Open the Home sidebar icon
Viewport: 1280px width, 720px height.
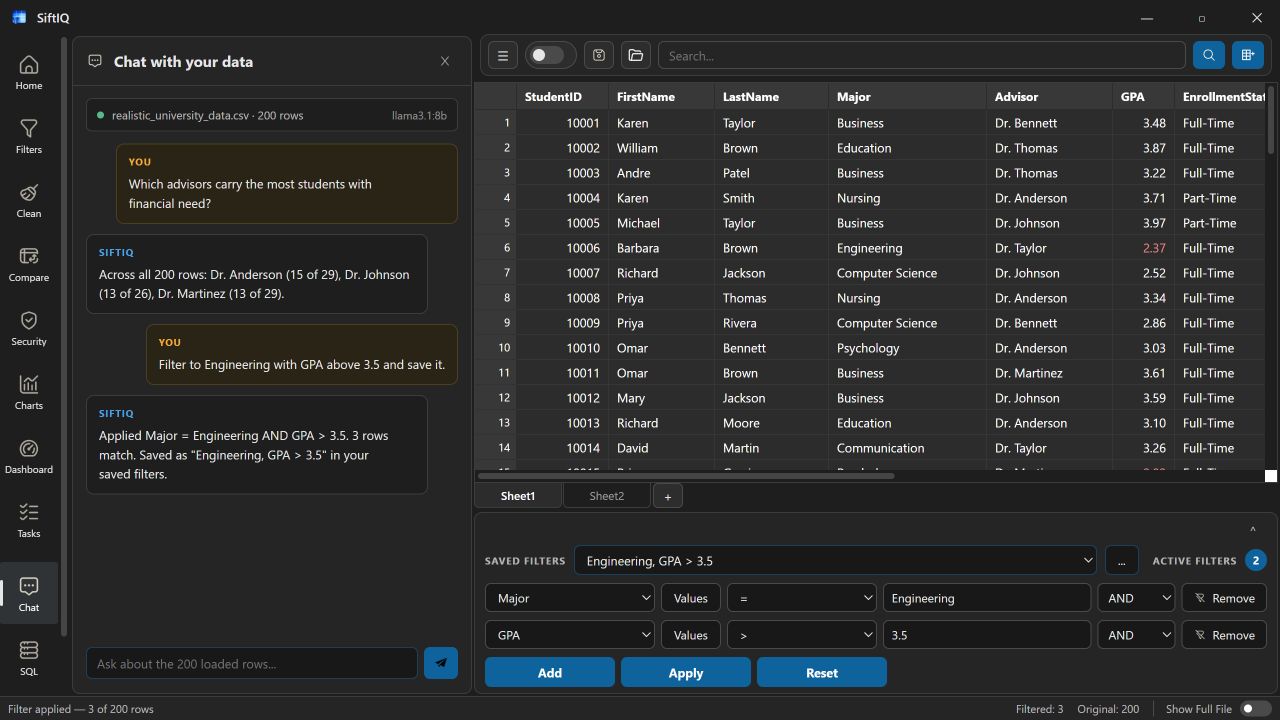[29, 73]
